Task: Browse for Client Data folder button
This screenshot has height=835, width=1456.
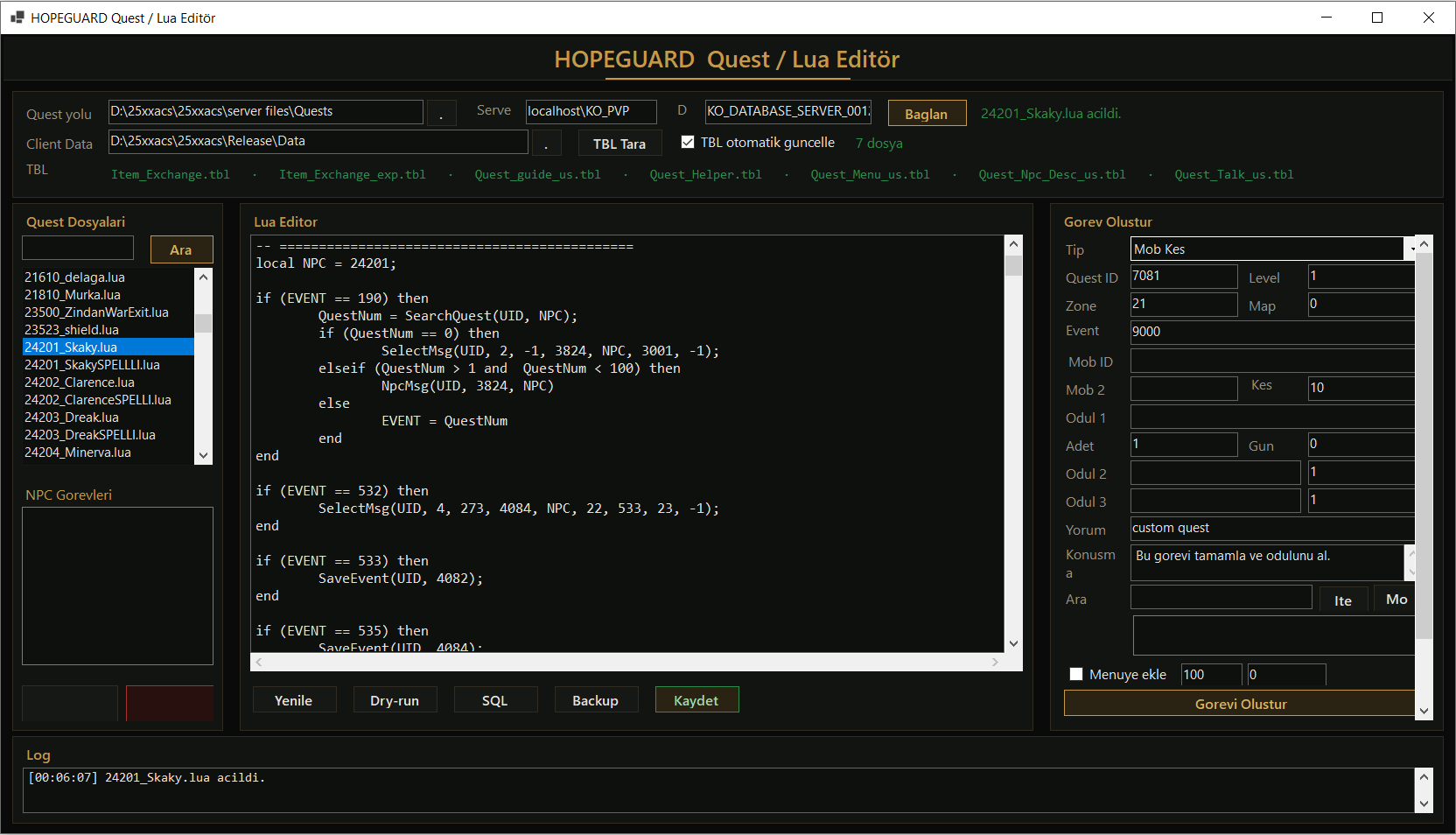Action: tap(546, 143)
